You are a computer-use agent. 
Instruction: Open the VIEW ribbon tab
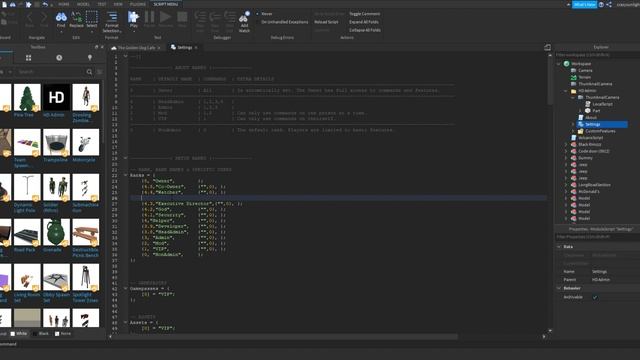118,4
